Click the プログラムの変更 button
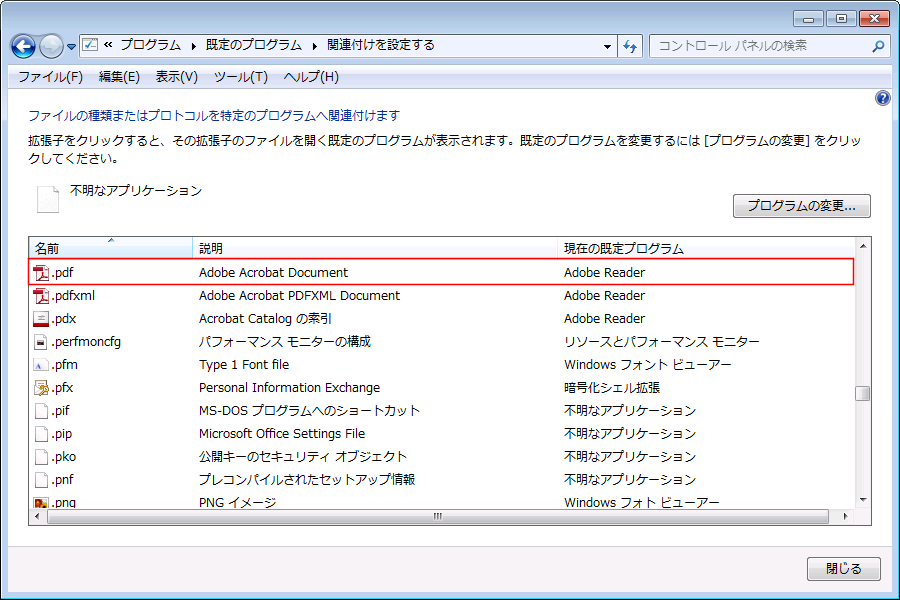Screen dimensions: 900x600 coord(801,206)
